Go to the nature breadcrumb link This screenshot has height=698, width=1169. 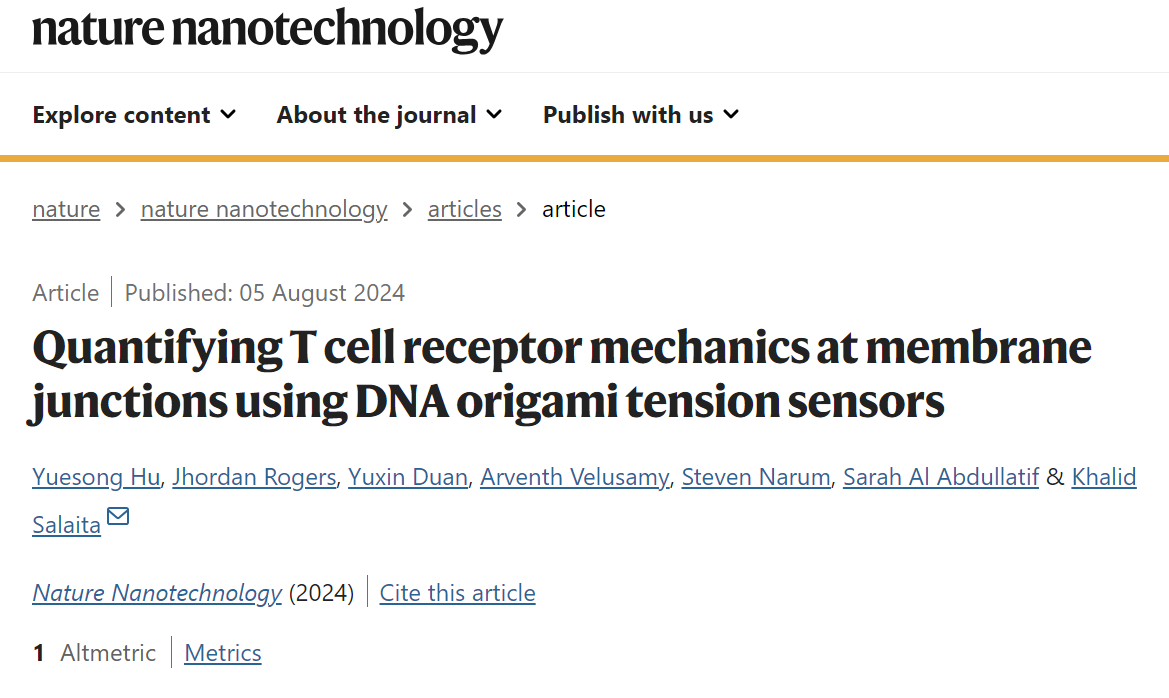coord(66,210)
